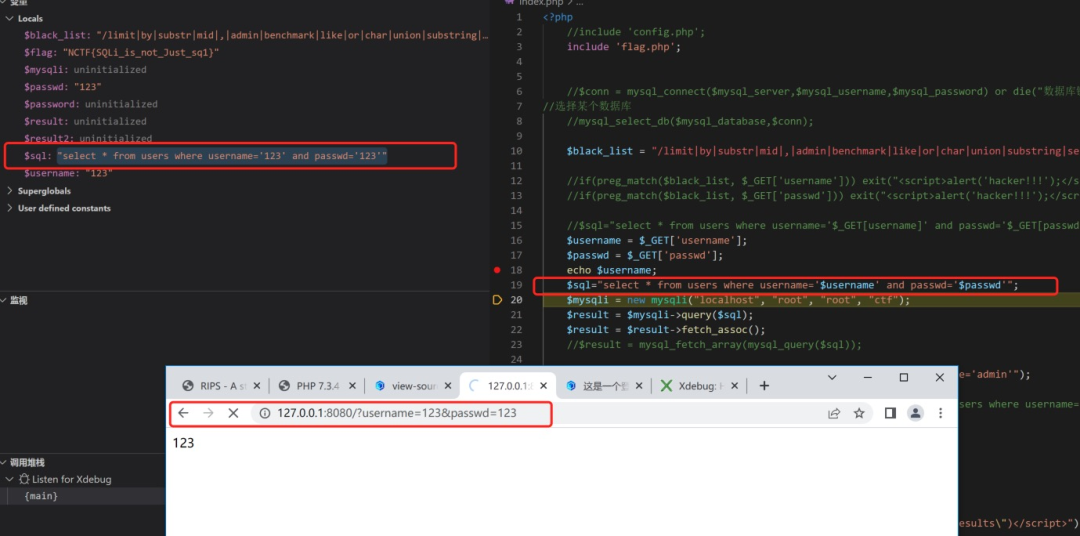
Task: Click the $sql assignment on line 19
Action: pyautogui.click(x=792, y=285)
